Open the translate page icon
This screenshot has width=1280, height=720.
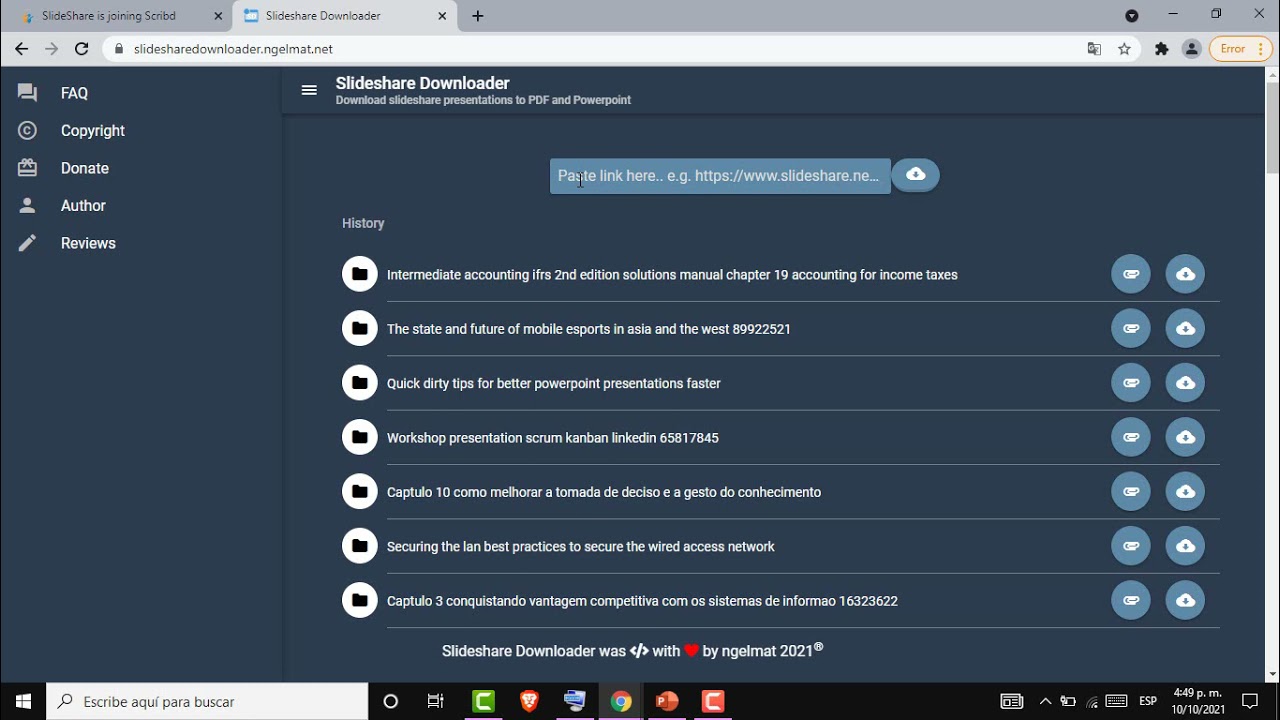1094,49
